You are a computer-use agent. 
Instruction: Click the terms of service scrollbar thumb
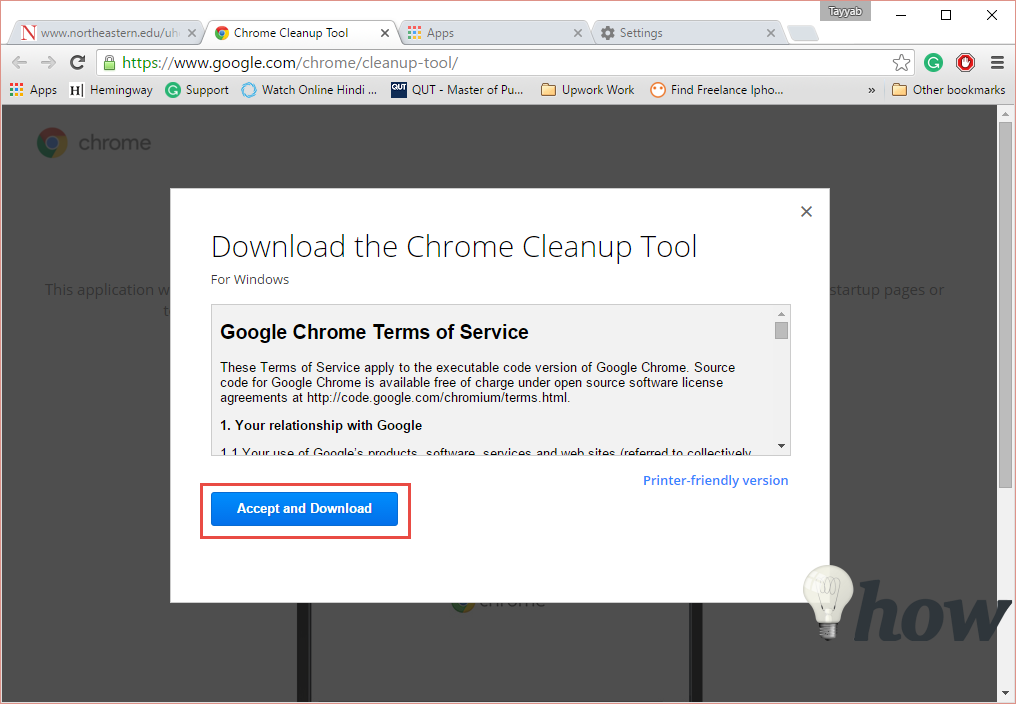[x=781, y=331]
